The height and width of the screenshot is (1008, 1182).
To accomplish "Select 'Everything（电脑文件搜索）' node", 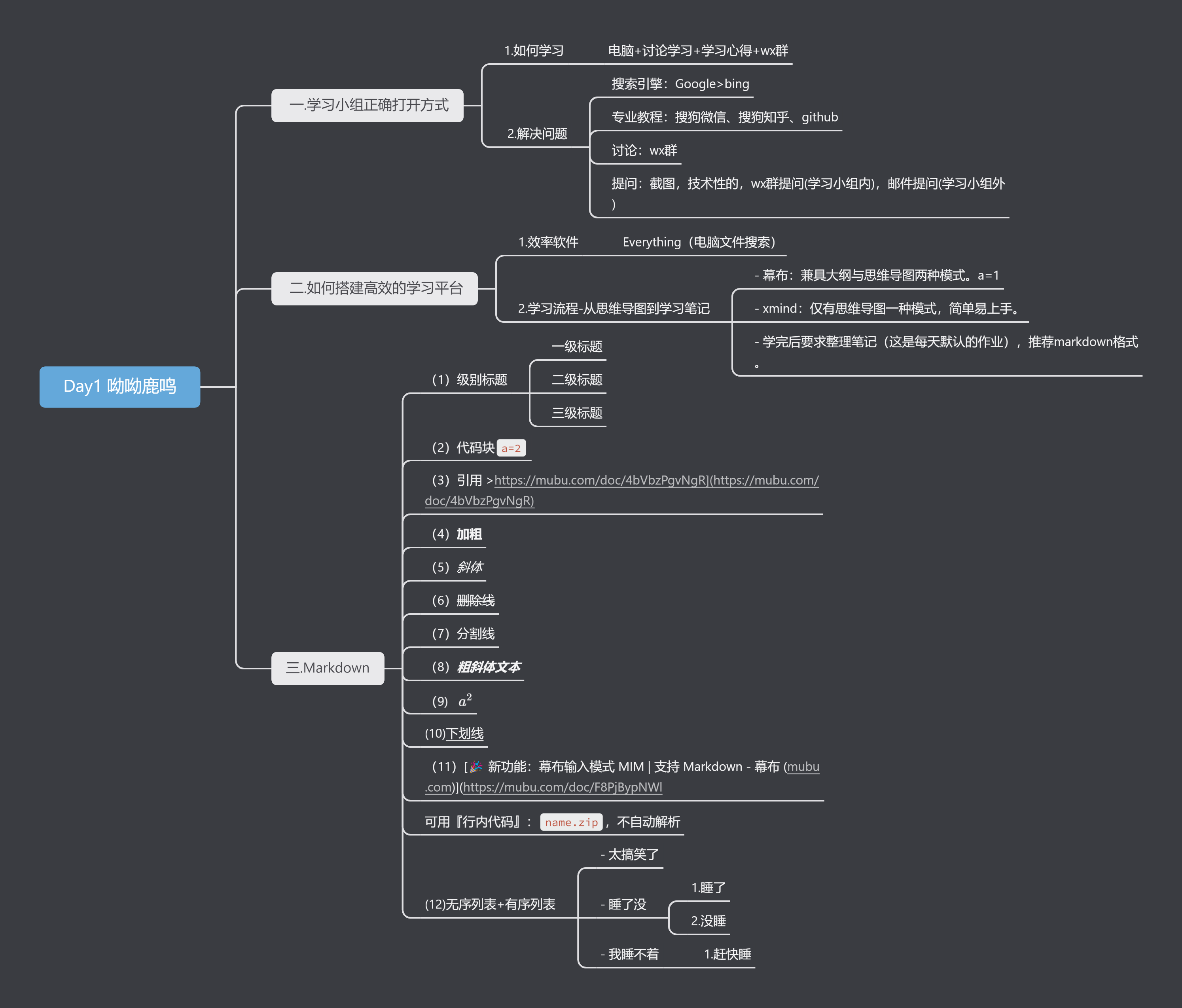I will [x=699, y=242].
